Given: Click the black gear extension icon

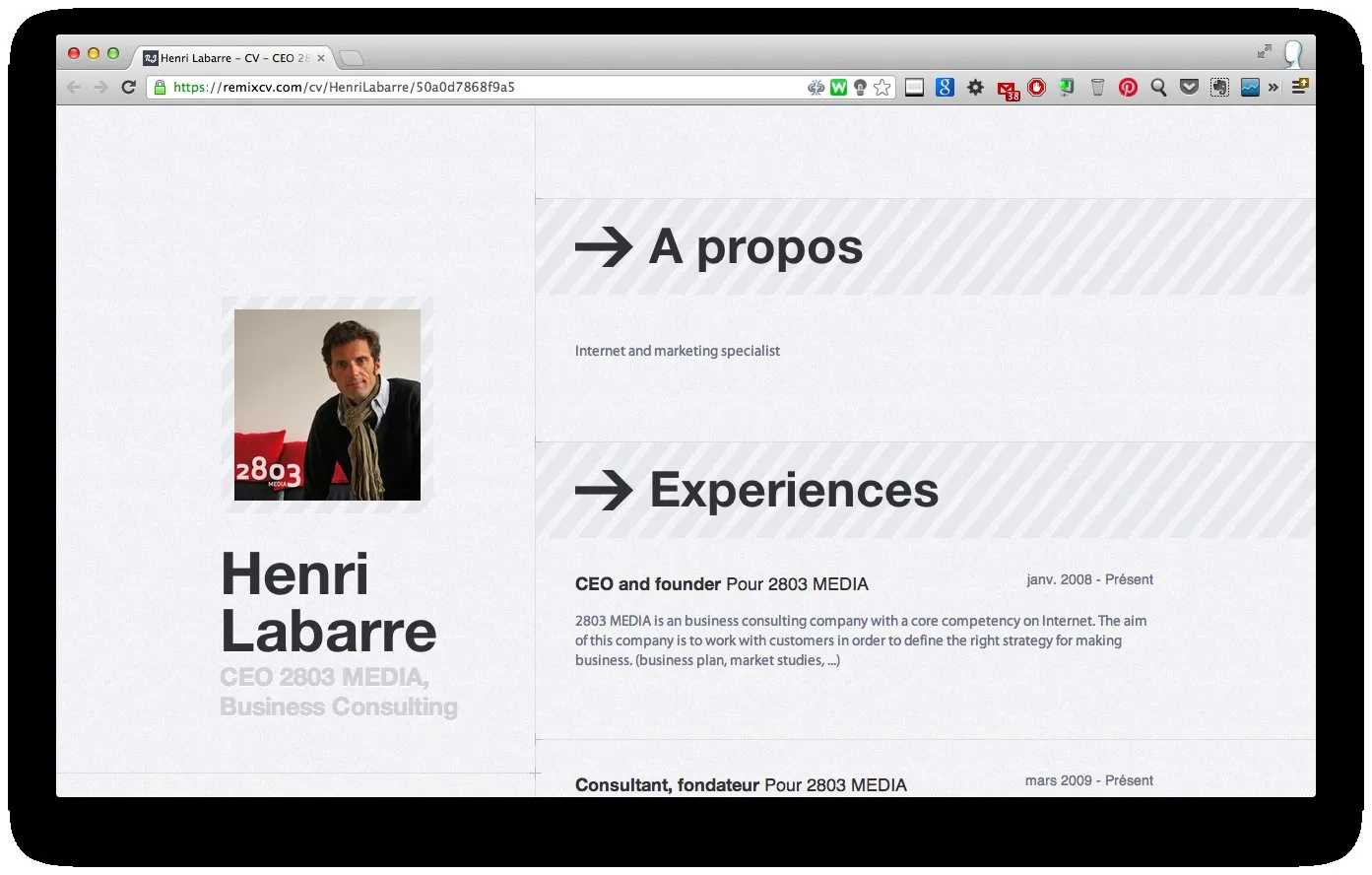Looking at the screenshot, I should click(975, 88).
